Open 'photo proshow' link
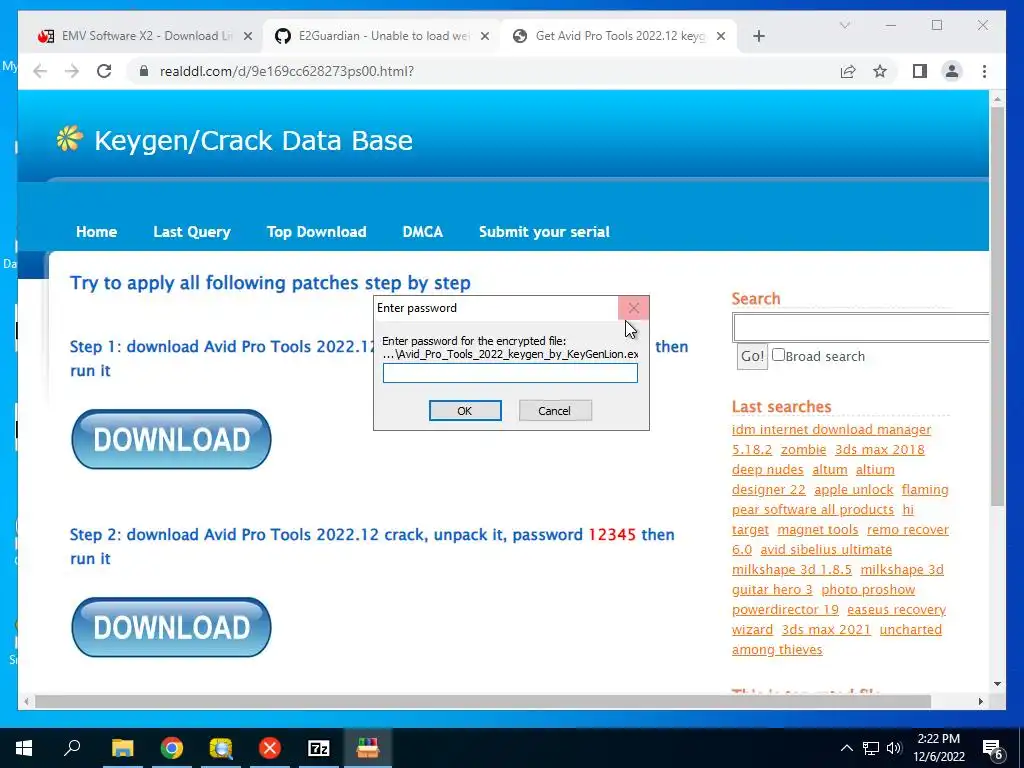1024x768 pixels. coord(868,590)
